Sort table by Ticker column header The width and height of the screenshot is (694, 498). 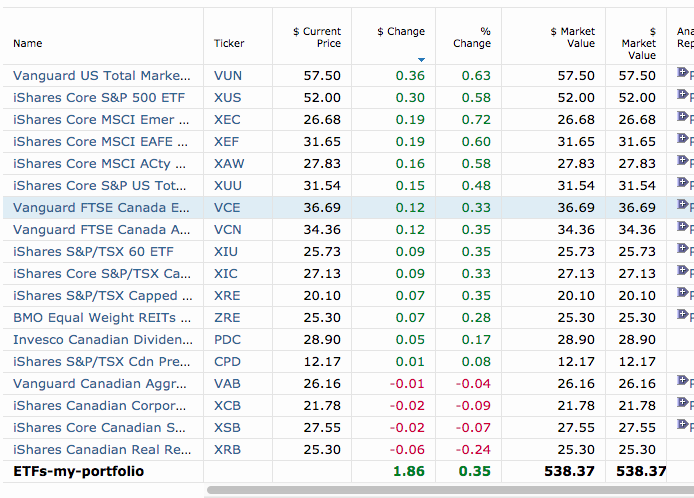[229, 43]
